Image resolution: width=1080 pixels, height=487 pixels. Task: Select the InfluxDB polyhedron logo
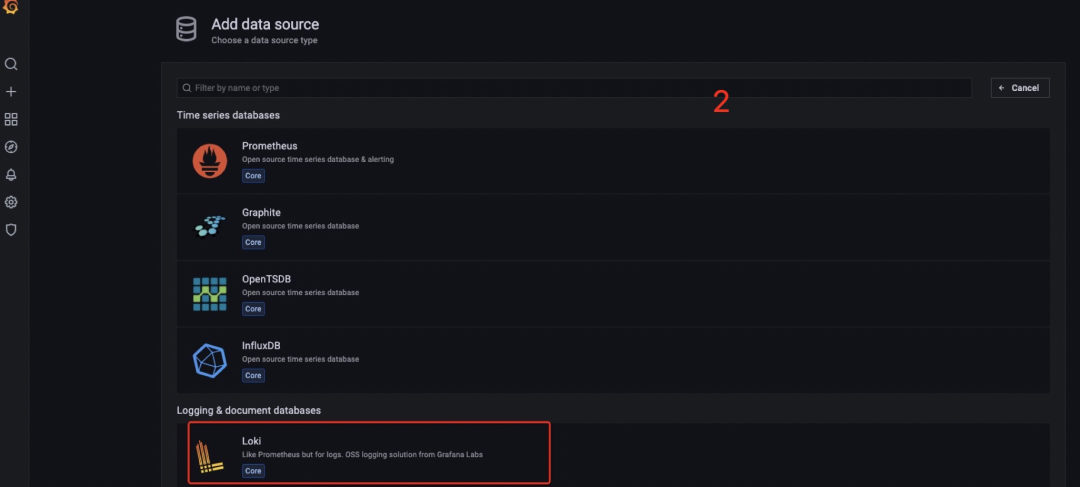(x=209, y=360)
